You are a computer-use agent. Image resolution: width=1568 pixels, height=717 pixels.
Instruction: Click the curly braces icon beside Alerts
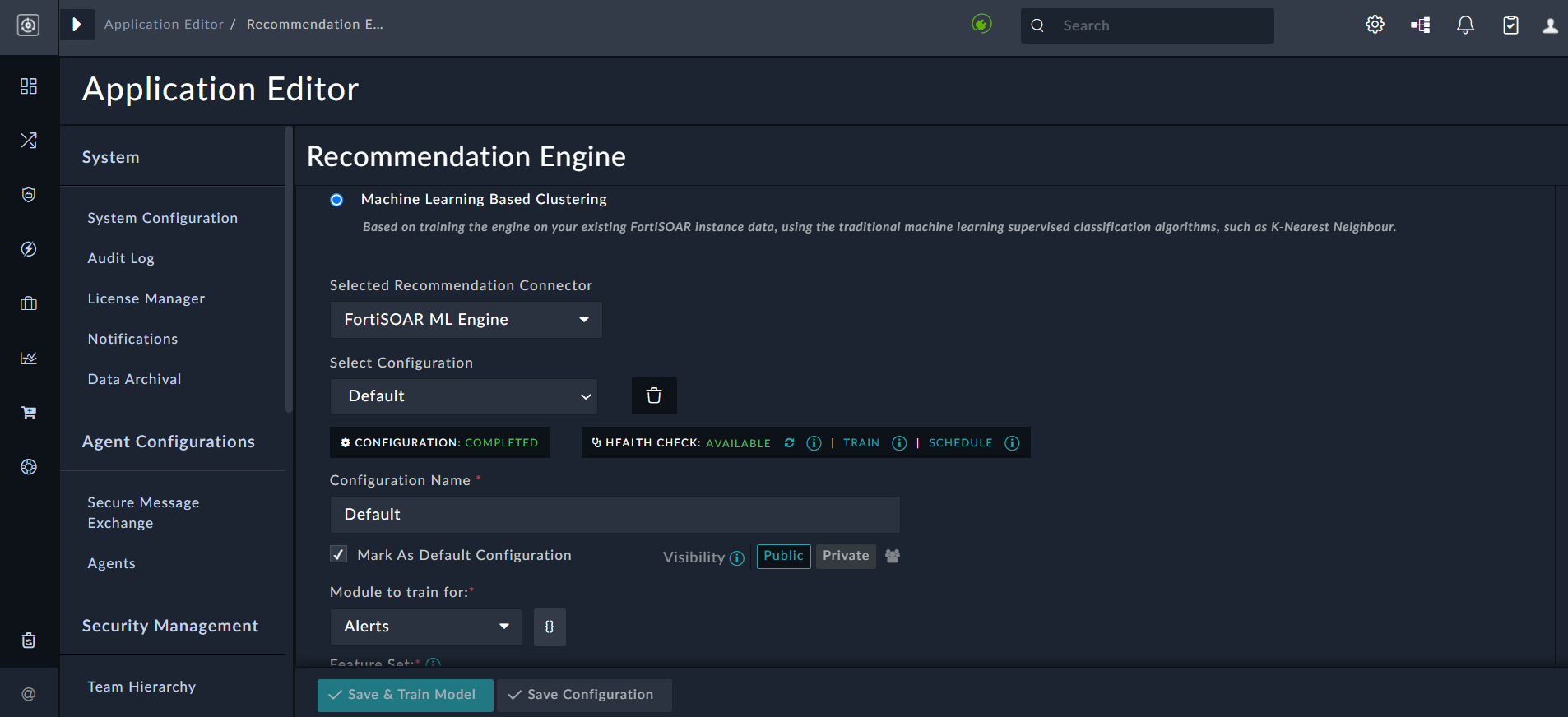(x=550, y=627)
